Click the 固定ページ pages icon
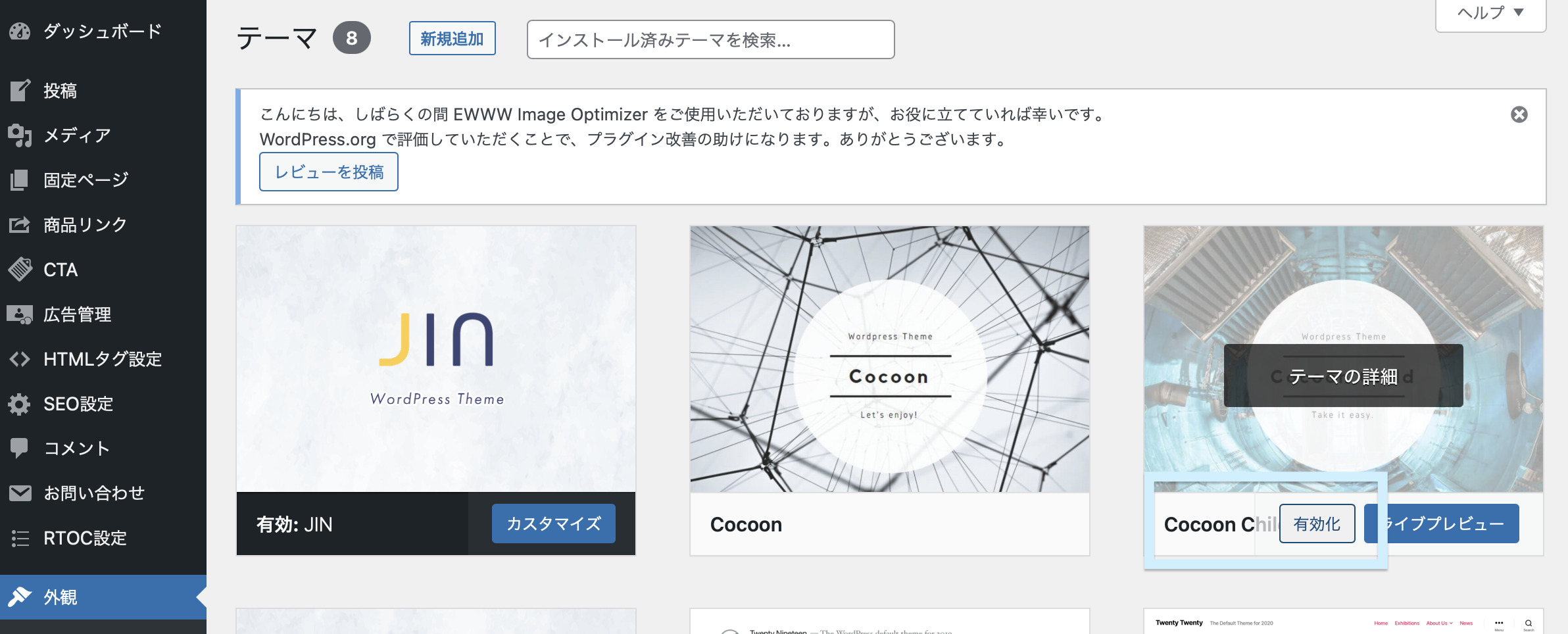The image size is (1568, 634). coord(20,180)
